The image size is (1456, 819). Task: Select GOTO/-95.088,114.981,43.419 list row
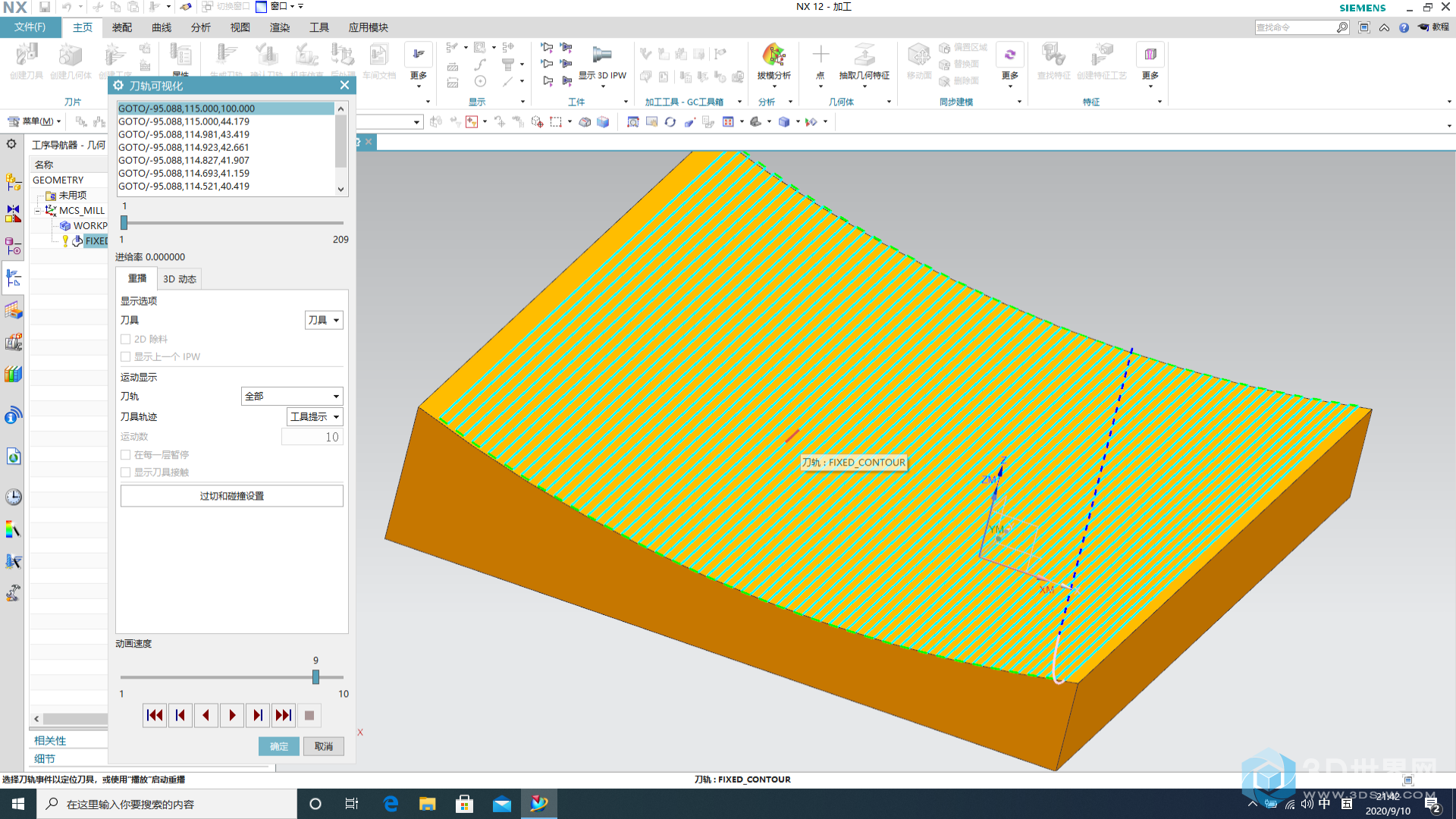(226, 134)
